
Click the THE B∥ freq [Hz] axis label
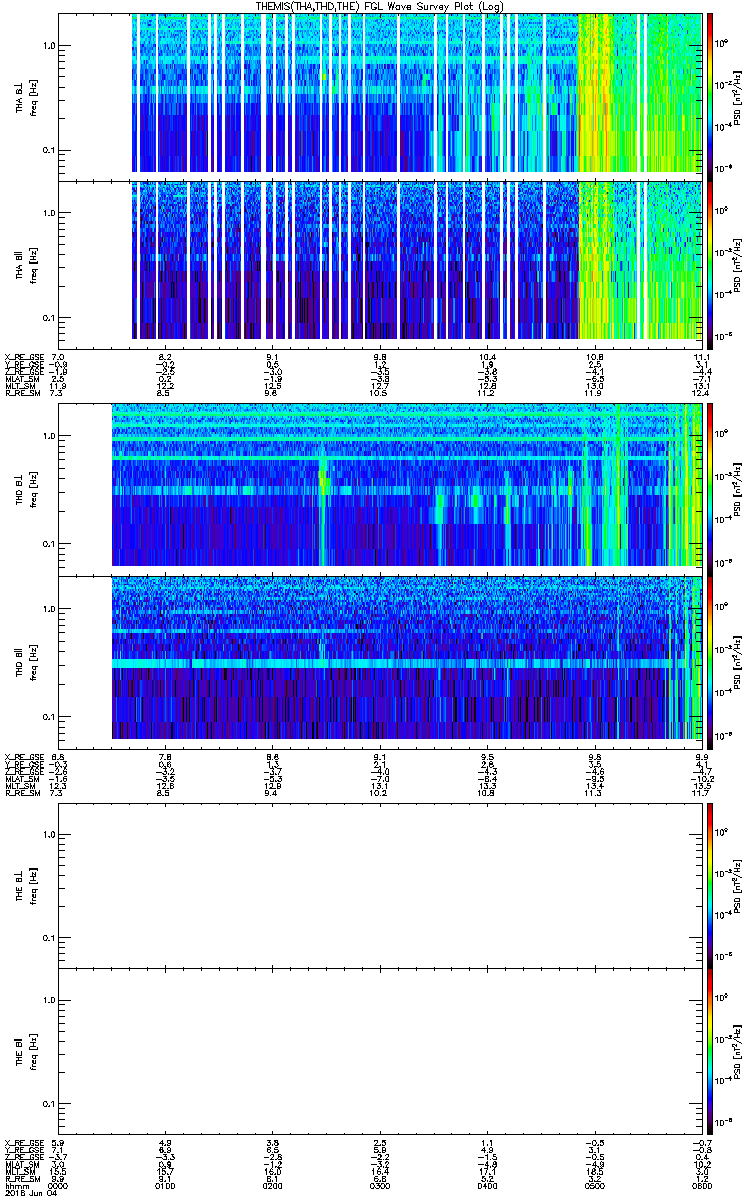click(25, 1049)
